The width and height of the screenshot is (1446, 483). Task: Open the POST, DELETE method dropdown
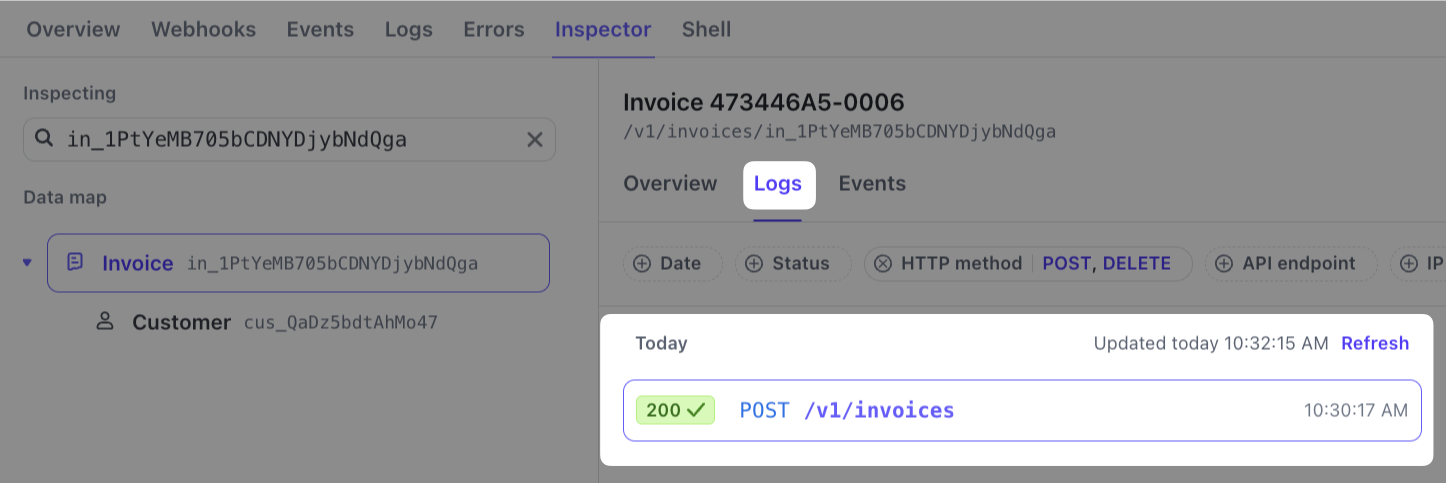1106,264
